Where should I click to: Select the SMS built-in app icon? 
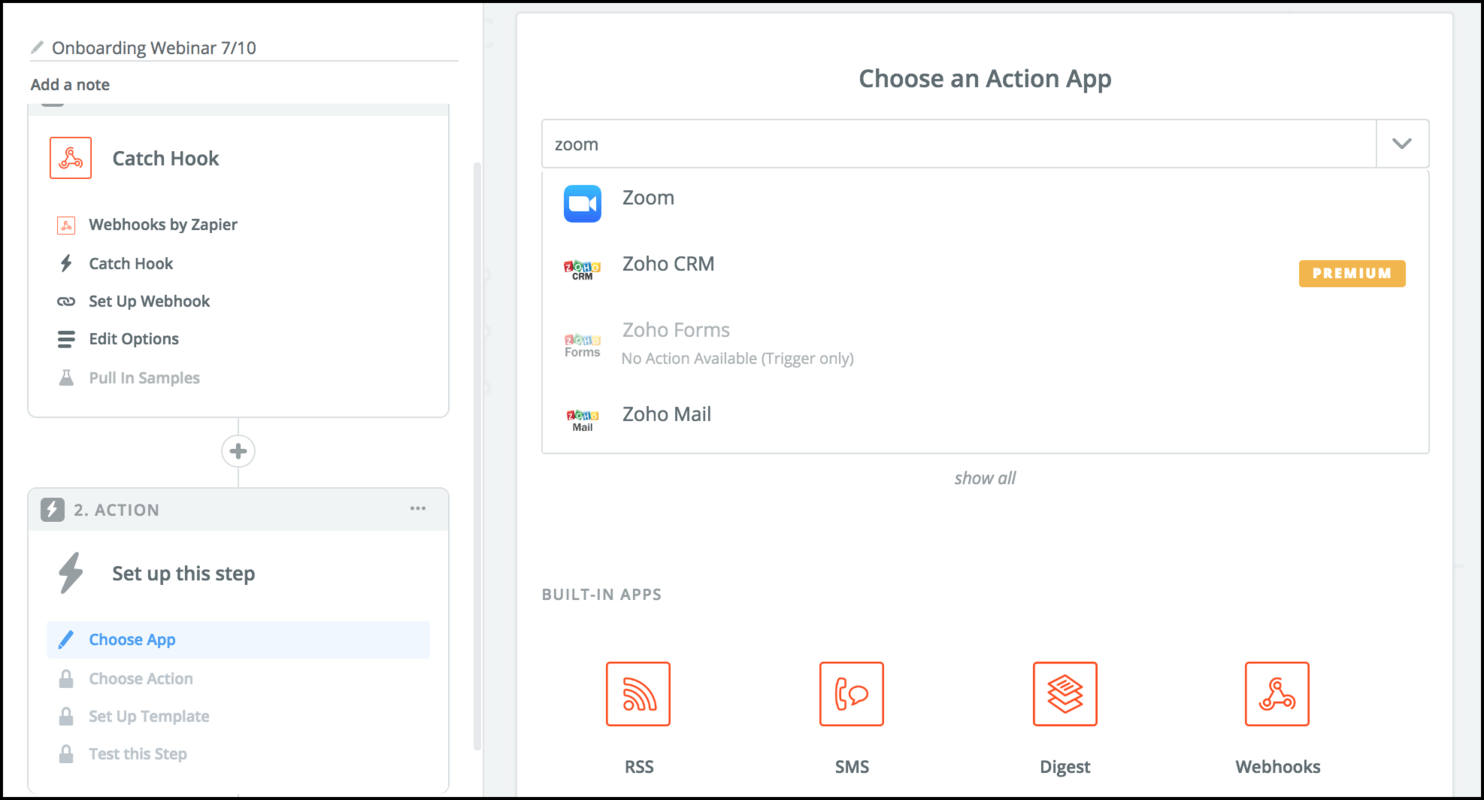click(x=851, y=694)
